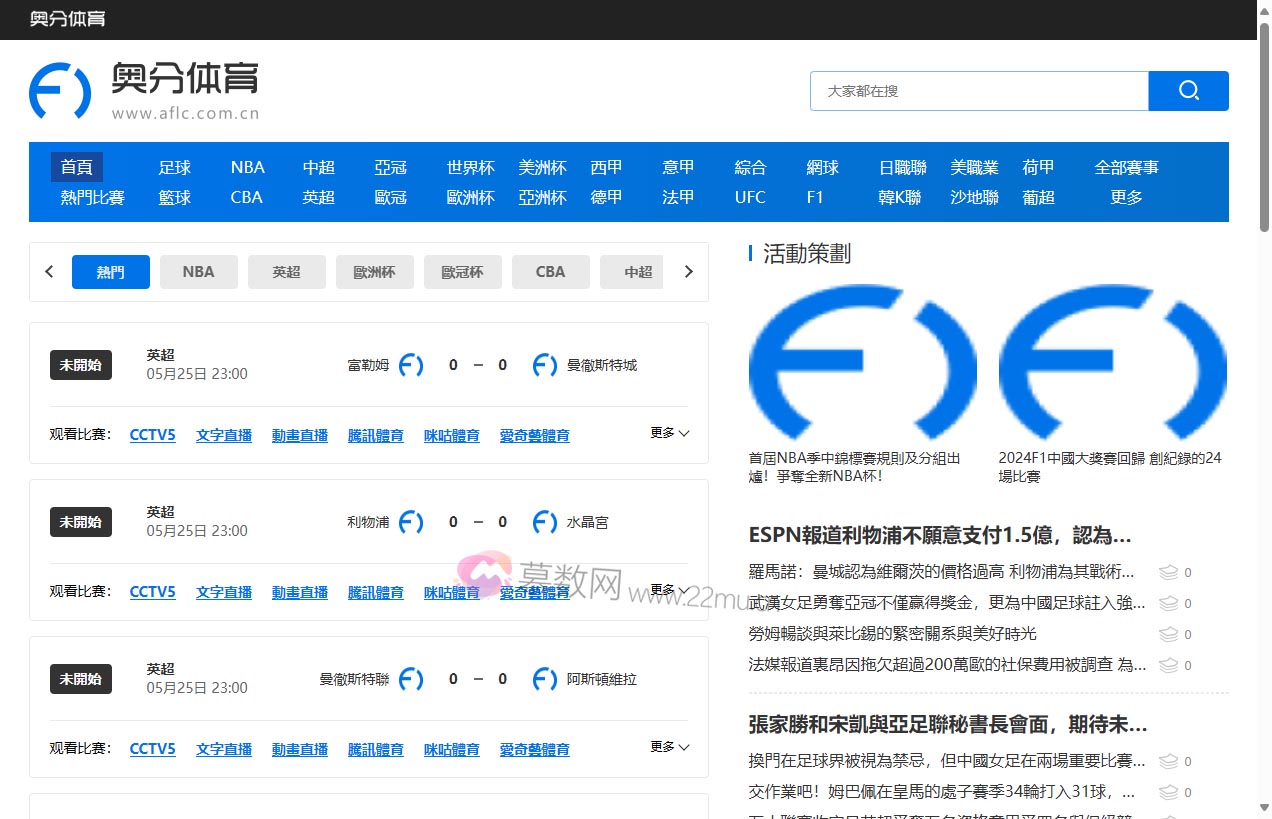Screen dimensions: 1272x819
Task: Click the 曼徹斯特城 team logo
Action: tap(544, 364)
